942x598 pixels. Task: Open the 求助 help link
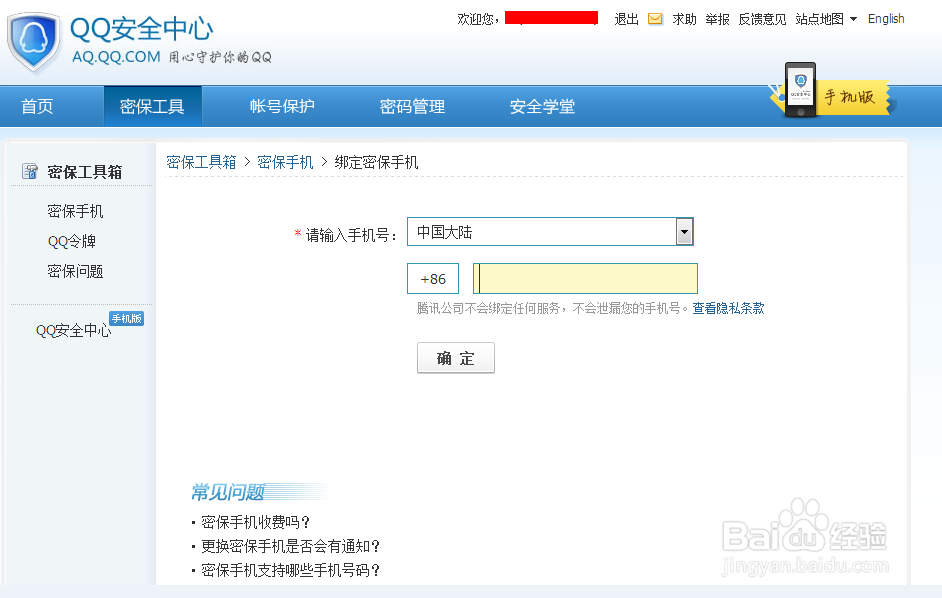point(684,19)
